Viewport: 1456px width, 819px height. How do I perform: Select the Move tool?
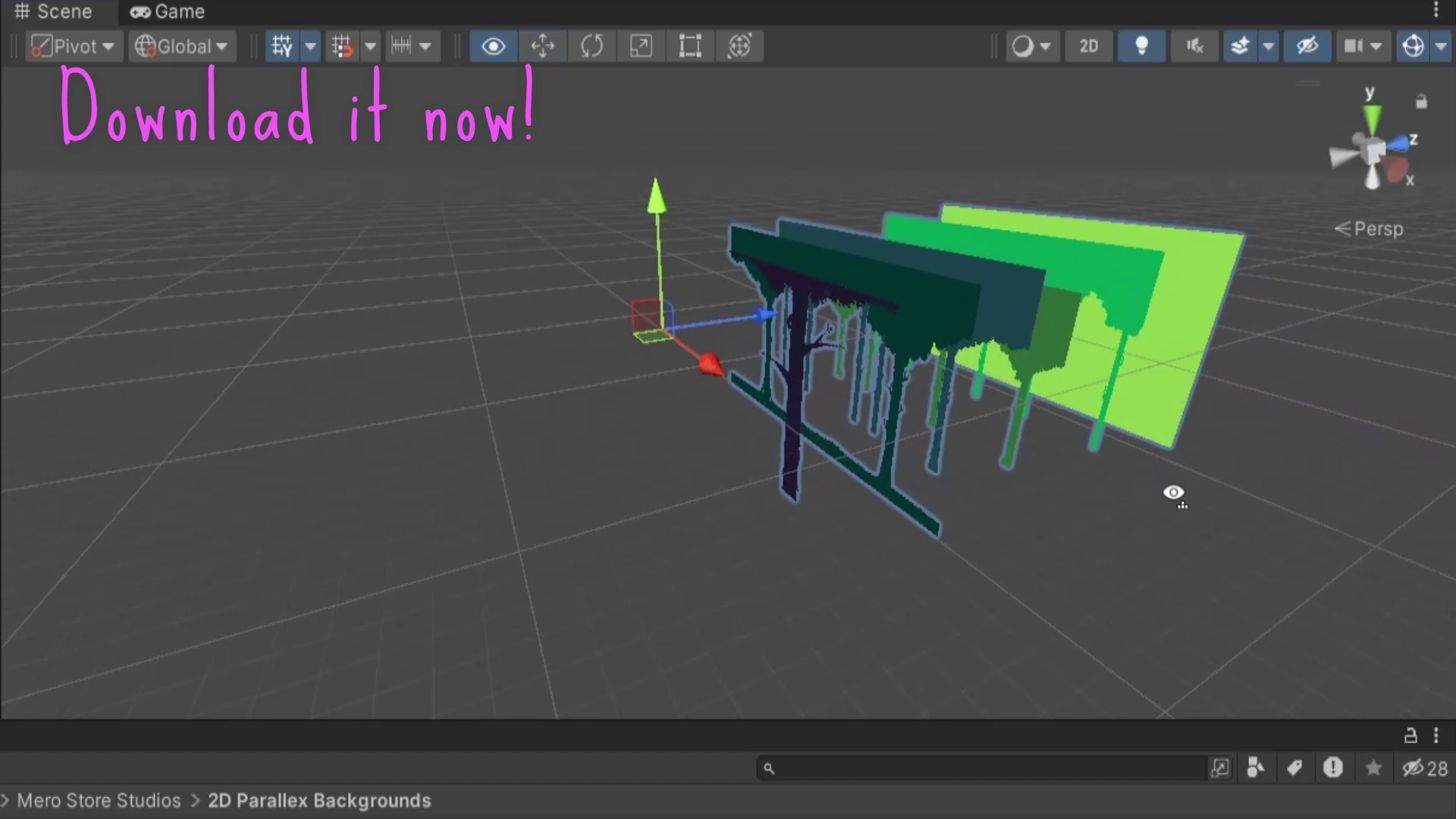pyautogui.click(x=542, y=46)
